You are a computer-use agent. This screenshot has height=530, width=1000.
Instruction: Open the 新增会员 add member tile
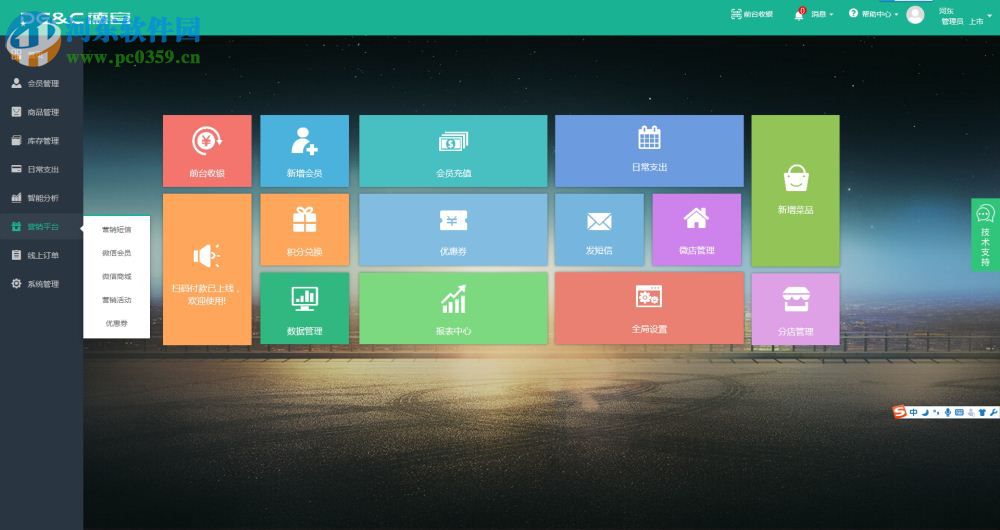304,151
